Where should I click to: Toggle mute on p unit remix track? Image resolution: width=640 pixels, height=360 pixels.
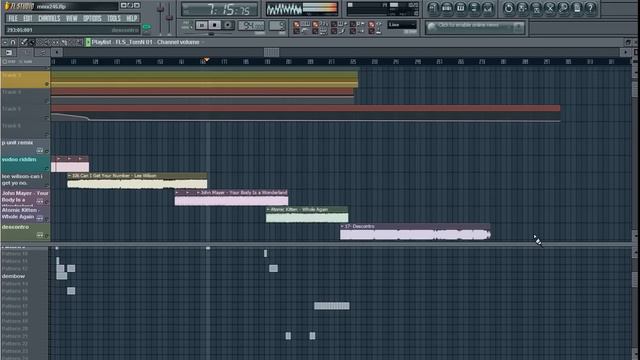click(47, 151)
